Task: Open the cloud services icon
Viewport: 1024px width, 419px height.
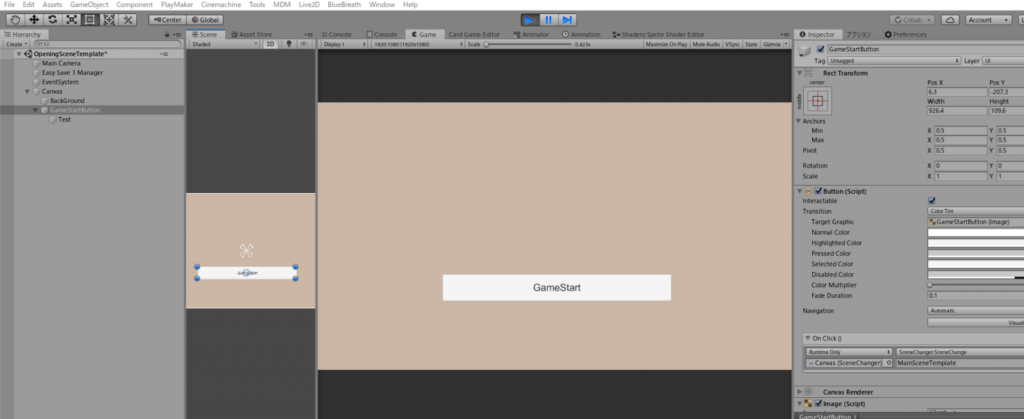Action: 951,19
